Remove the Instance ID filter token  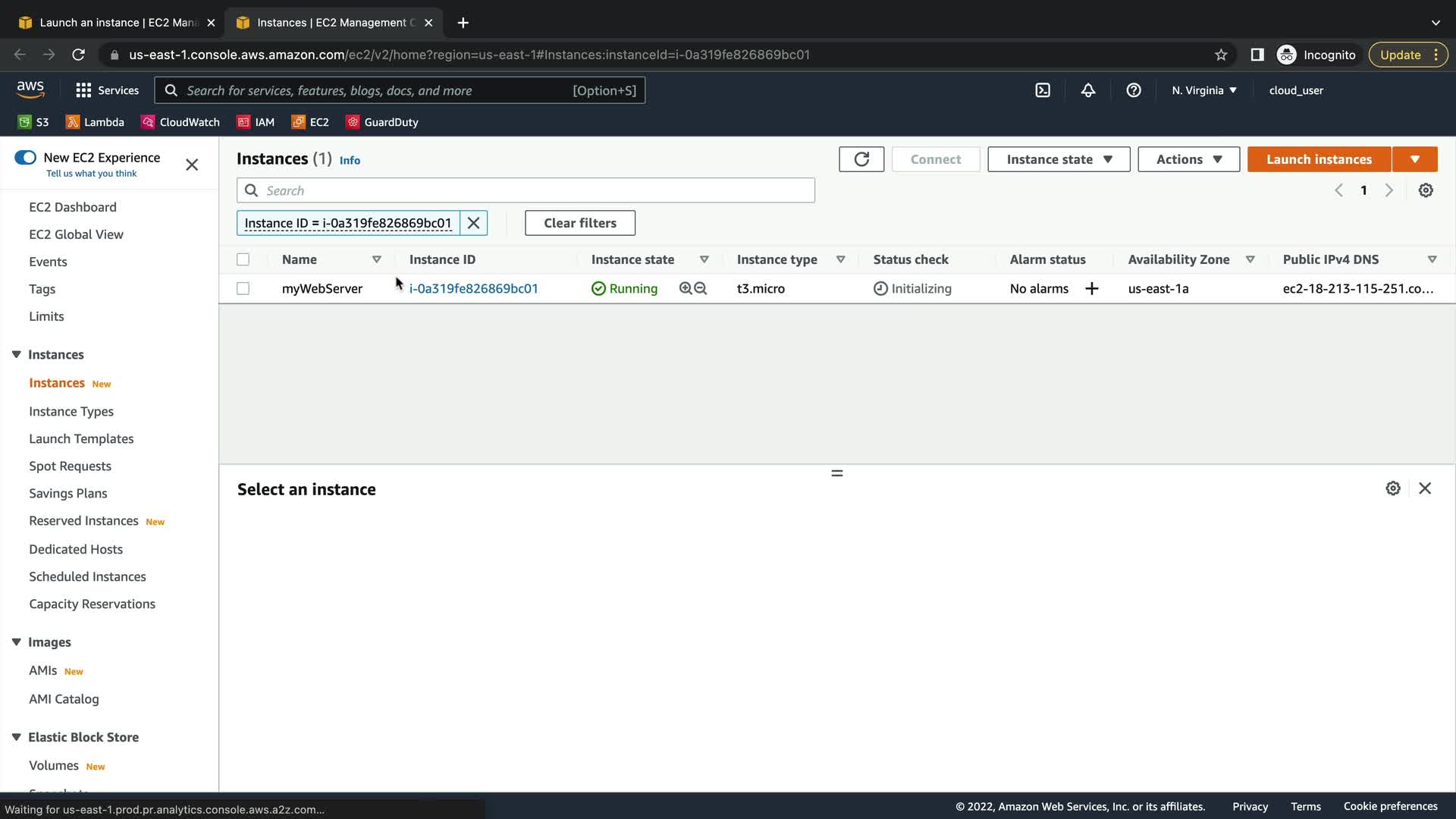pyautogui.click(x=473, y=223)
